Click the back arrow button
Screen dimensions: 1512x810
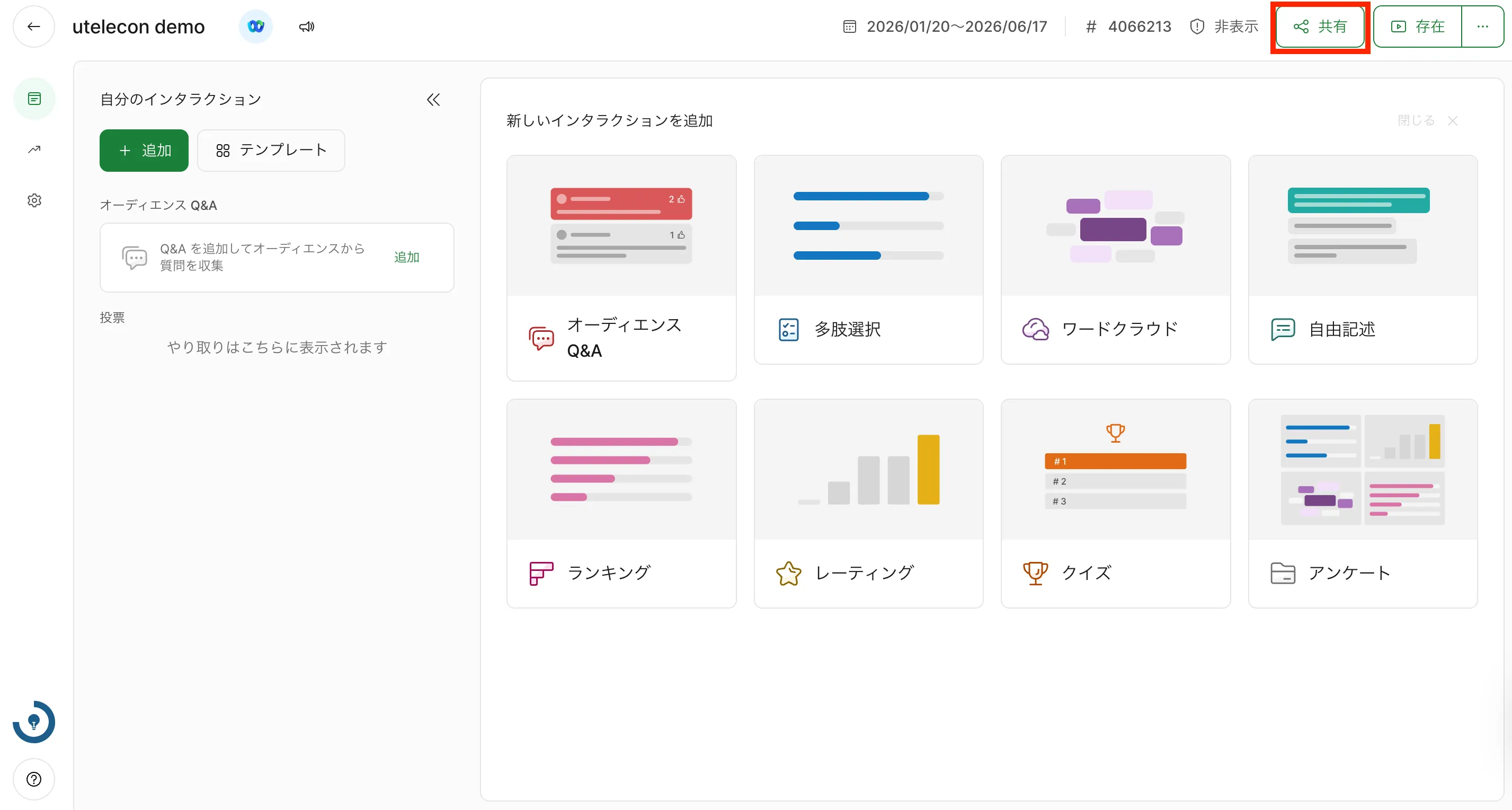click(x=33, y=27)
